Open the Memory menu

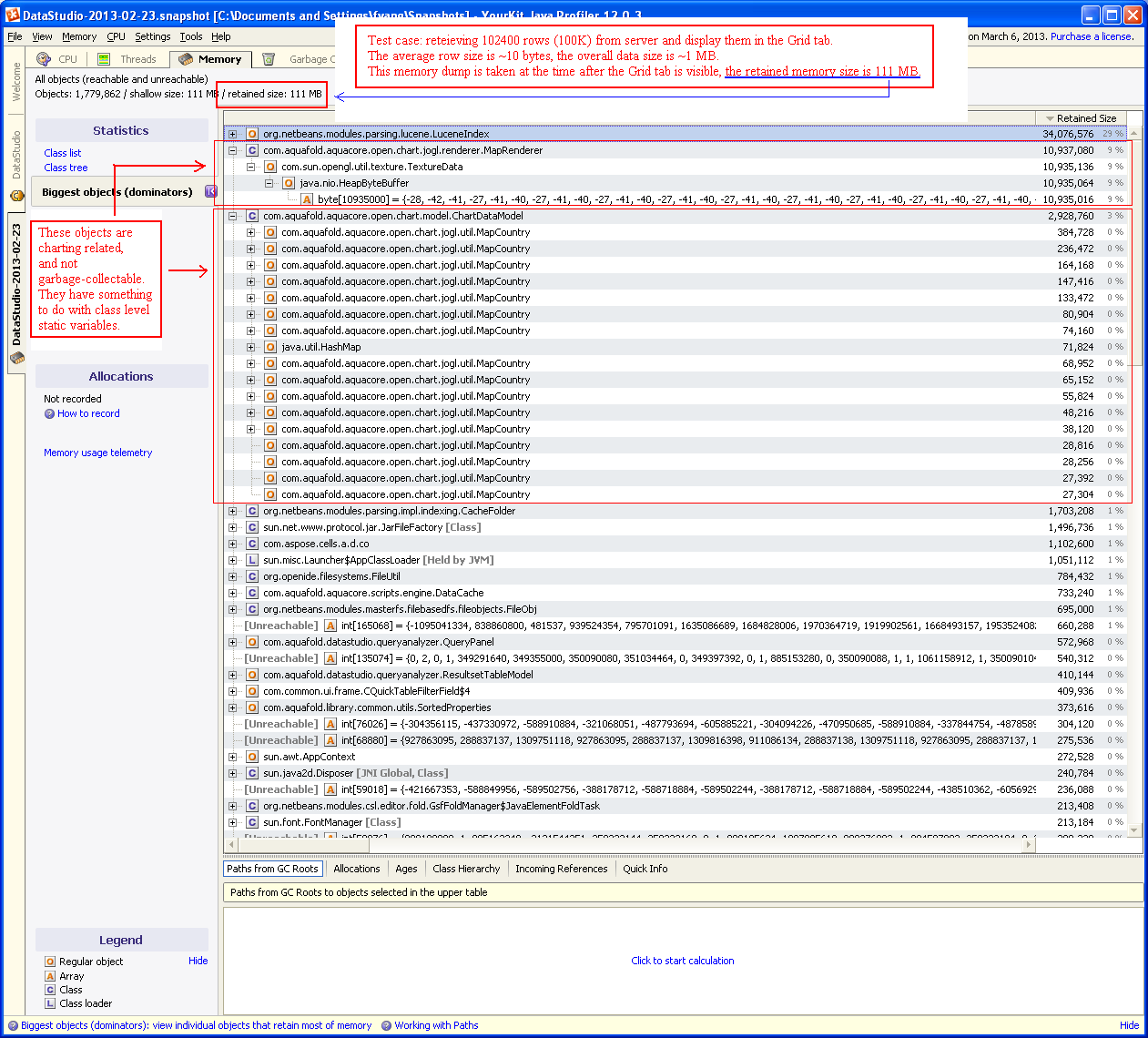coord(79,36)
